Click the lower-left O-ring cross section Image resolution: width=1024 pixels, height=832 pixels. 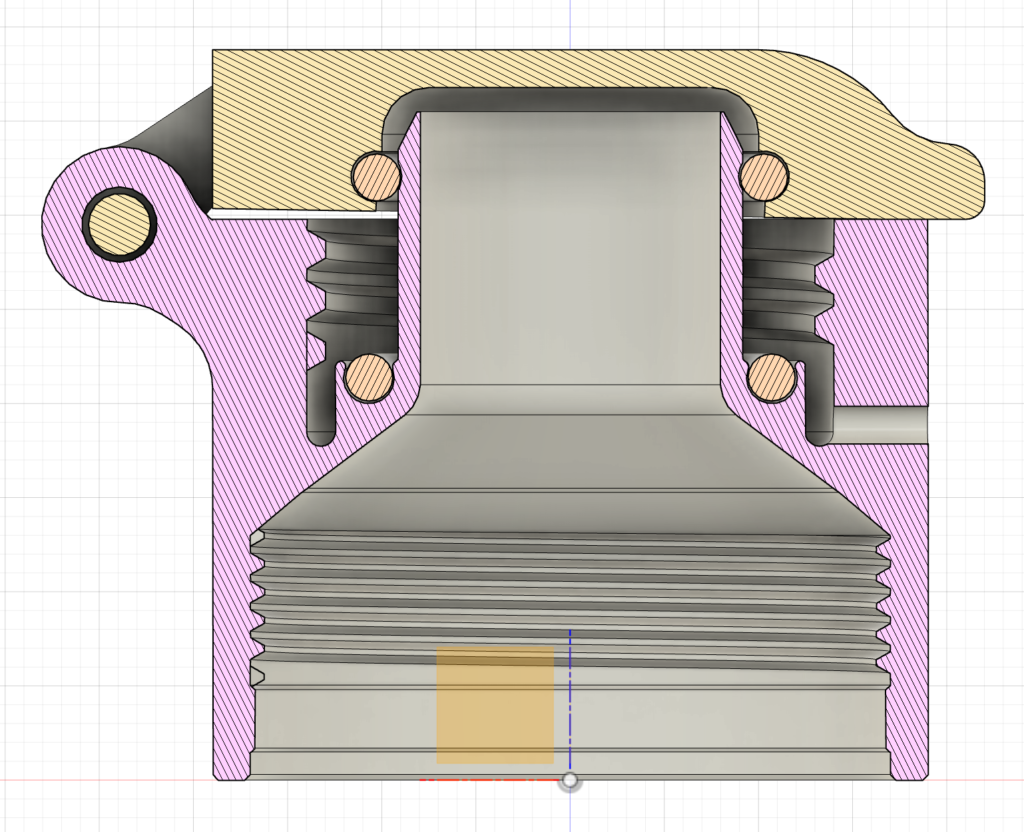[365, 378]
